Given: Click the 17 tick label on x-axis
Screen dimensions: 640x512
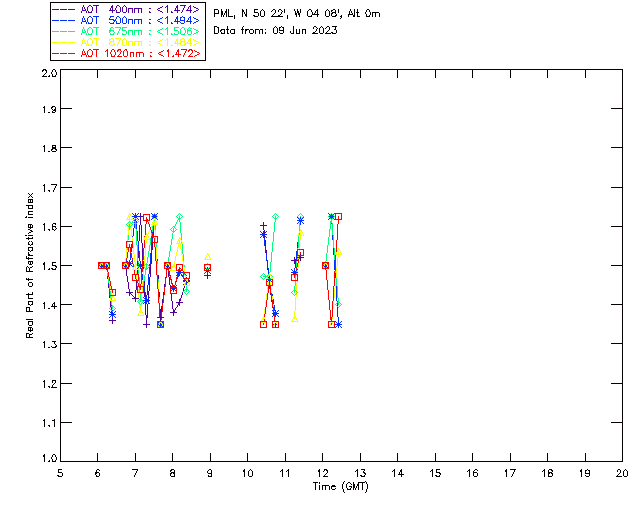Looking at the screenshot, I should (x=510, y=473).
